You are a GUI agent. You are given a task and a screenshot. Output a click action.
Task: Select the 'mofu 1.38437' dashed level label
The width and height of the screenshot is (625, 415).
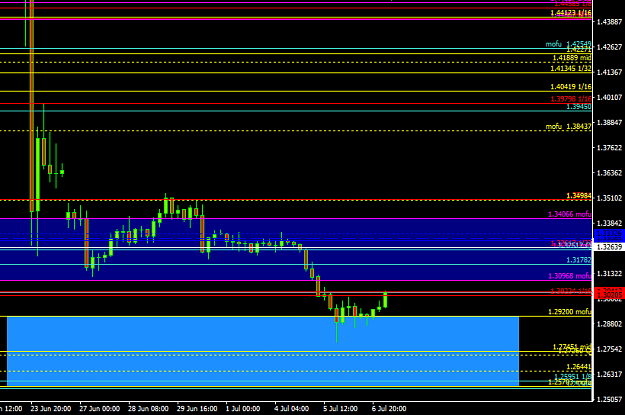(x=568, y=126)
